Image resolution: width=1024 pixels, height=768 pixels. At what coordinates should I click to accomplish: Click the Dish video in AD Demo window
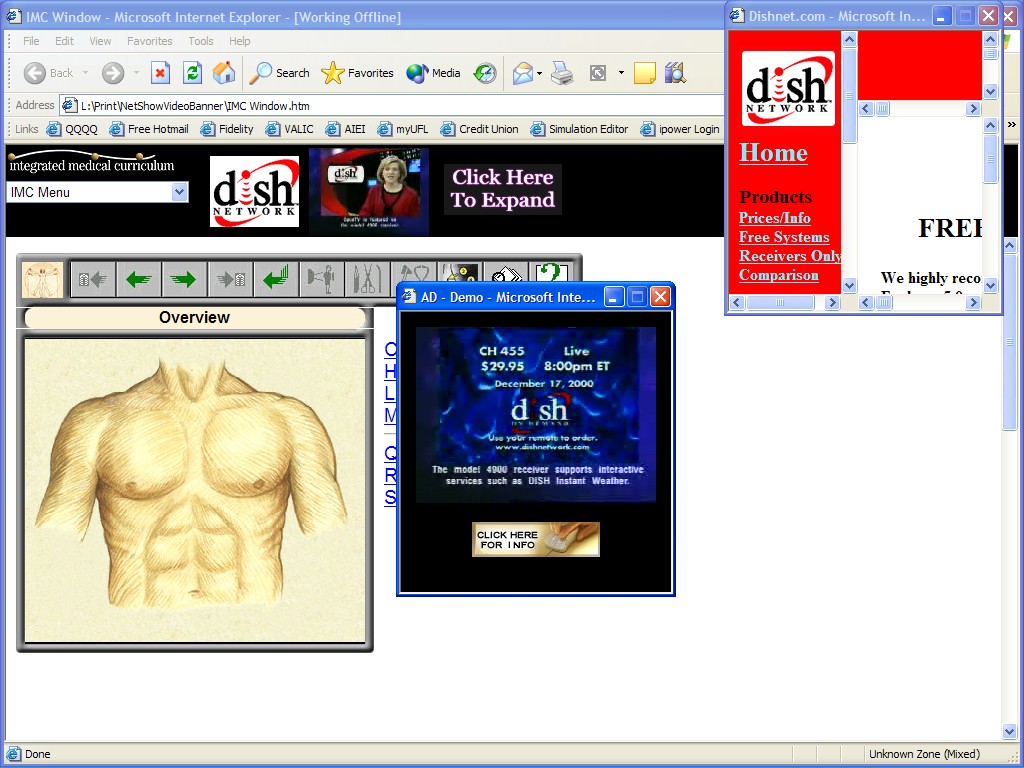click(536, 415)
